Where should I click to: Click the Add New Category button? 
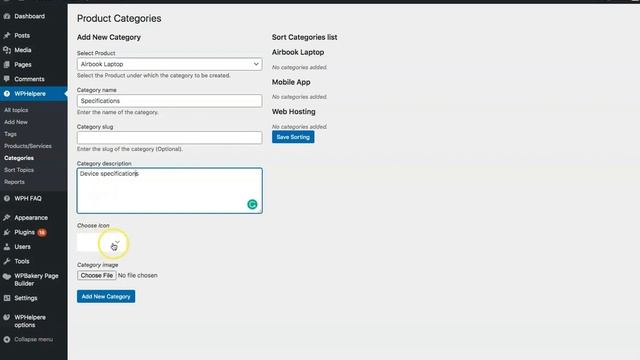[x=106, y=296]
